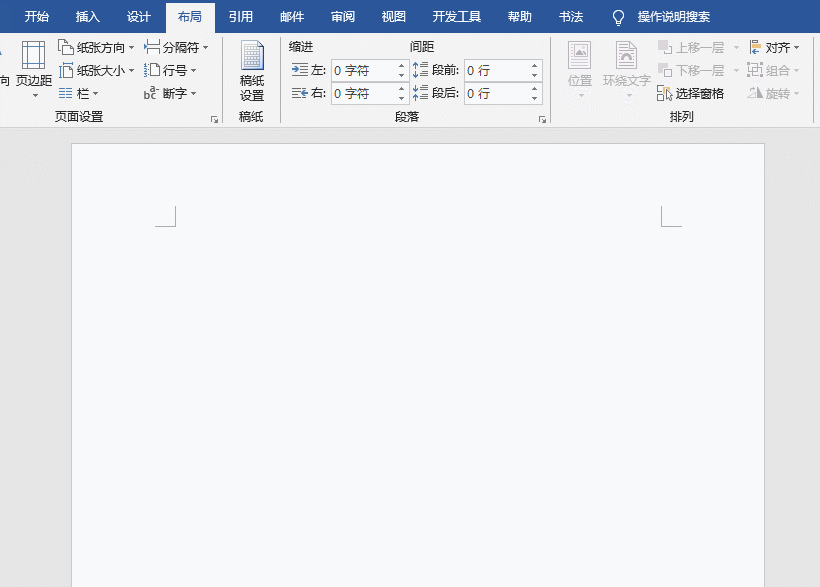The height and width of the screenshot is (587, 820).
Task: Increase 段后 spacing with up arrow
Action: (534, 88)
